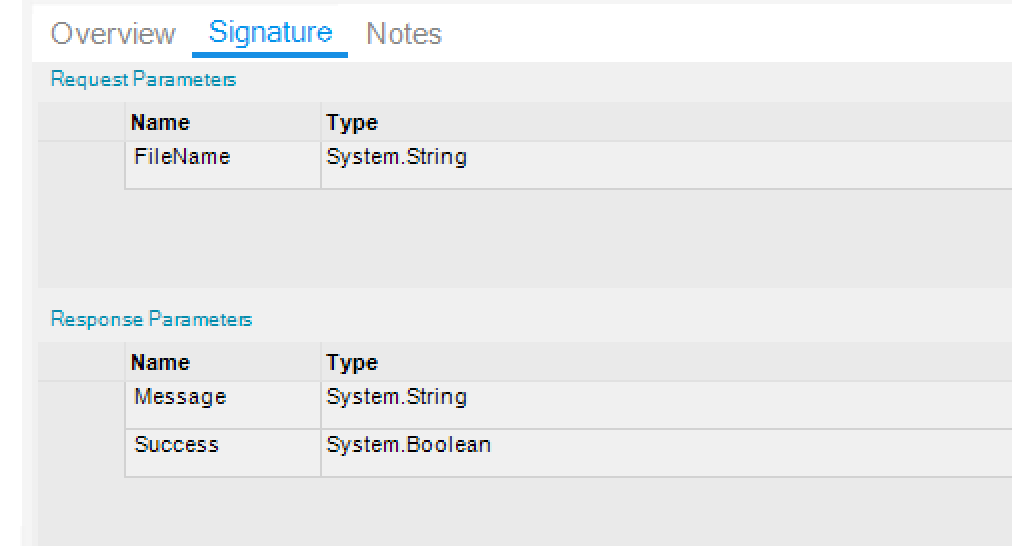Click the Response Parameters section heading
The height and width of the screenshot is (546, 1012).
tap(151, 320)
